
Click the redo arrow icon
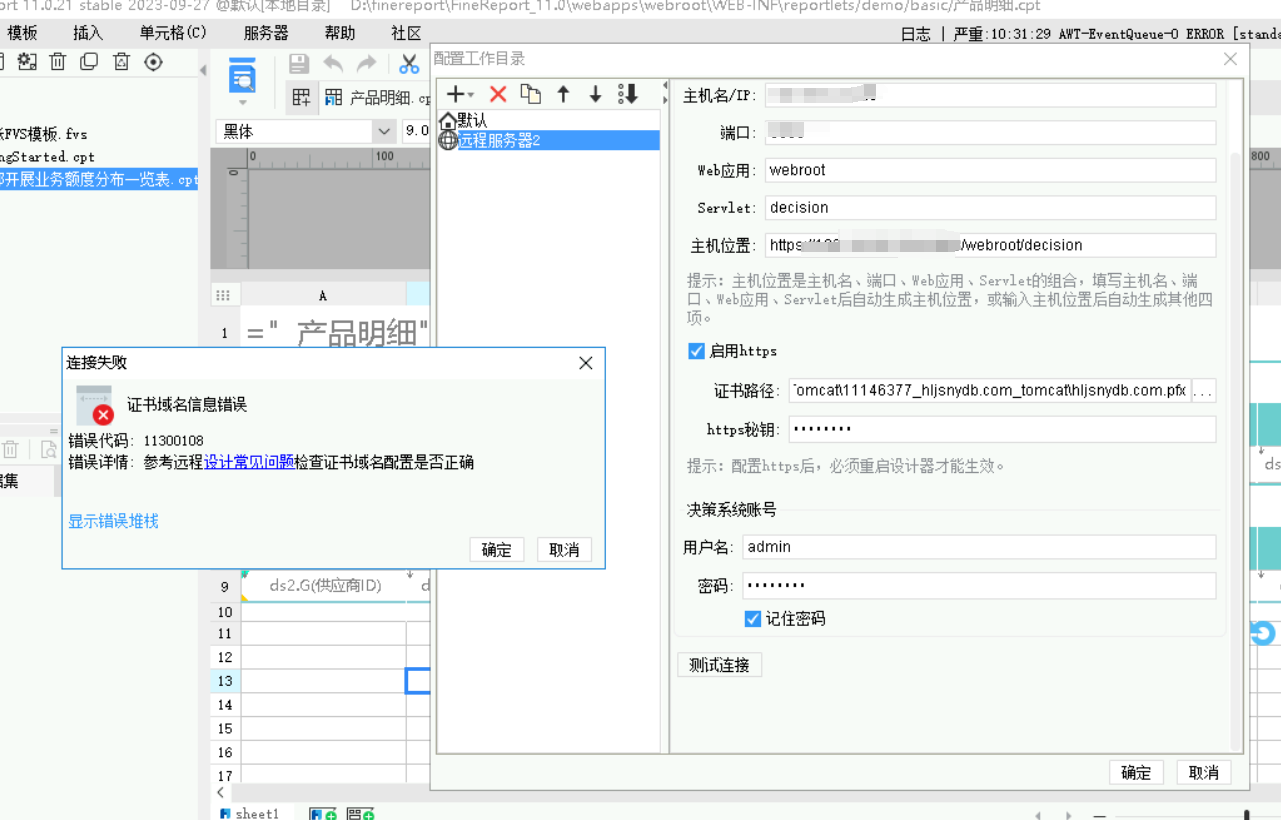[x=367, y=64]
